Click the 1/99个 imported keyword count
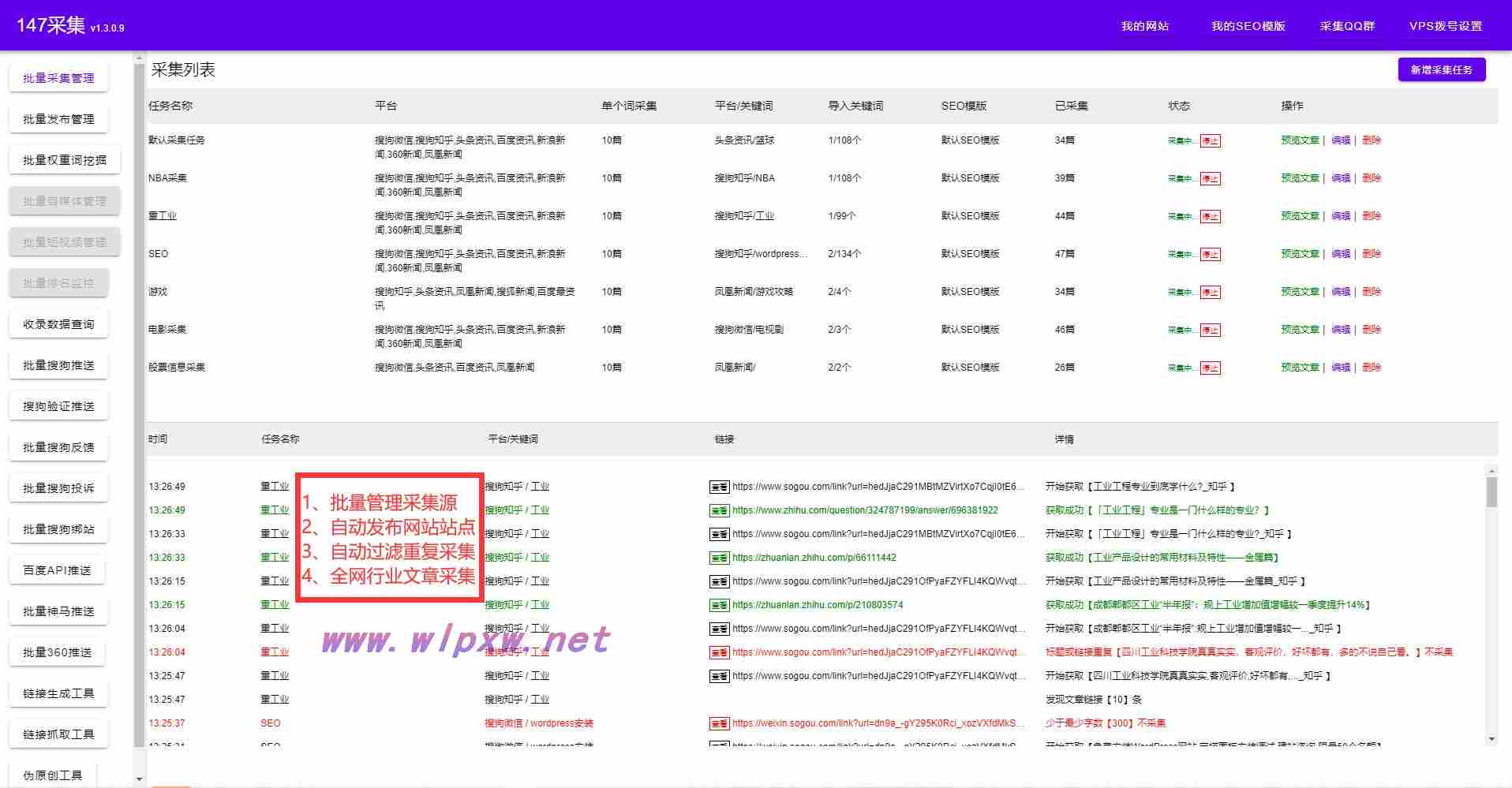Viewport: 1512px width, 788px height. [x=842, y=215]
